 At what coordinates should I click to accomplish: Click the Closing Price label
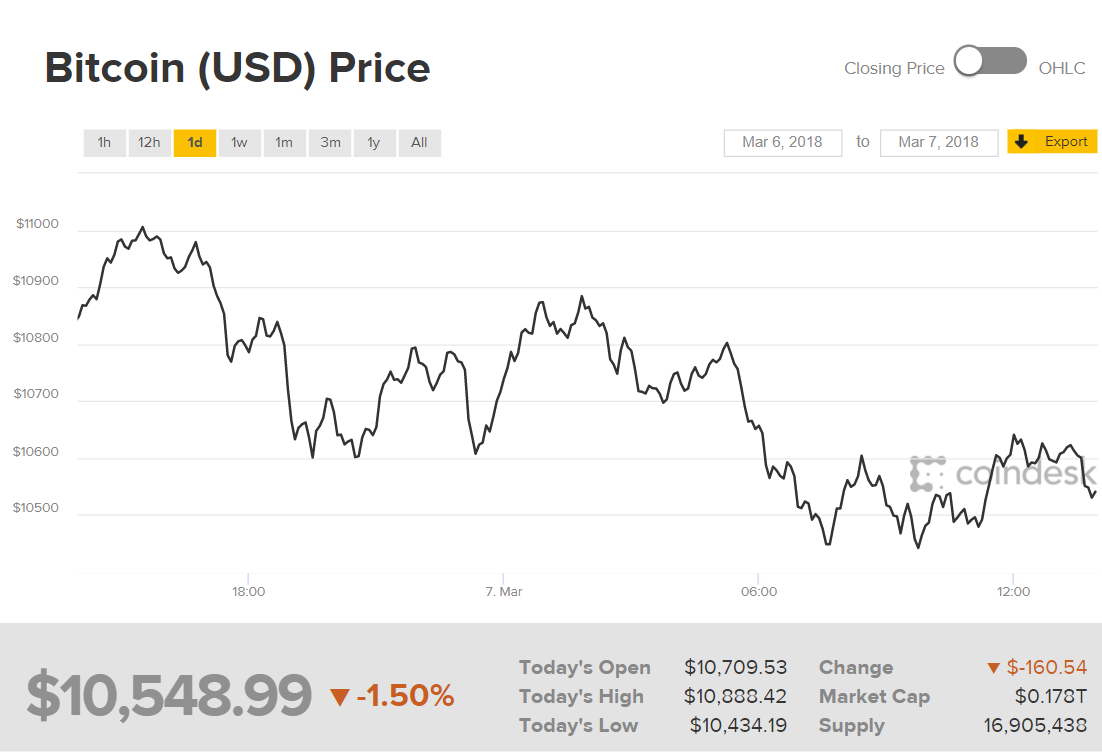(894, 69)
